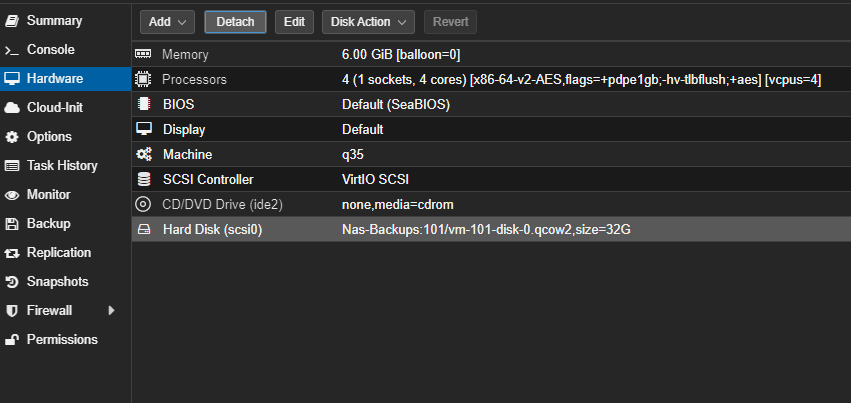The image size is (851, 403).
Task: Open the Summary tab
Action: 55,21
